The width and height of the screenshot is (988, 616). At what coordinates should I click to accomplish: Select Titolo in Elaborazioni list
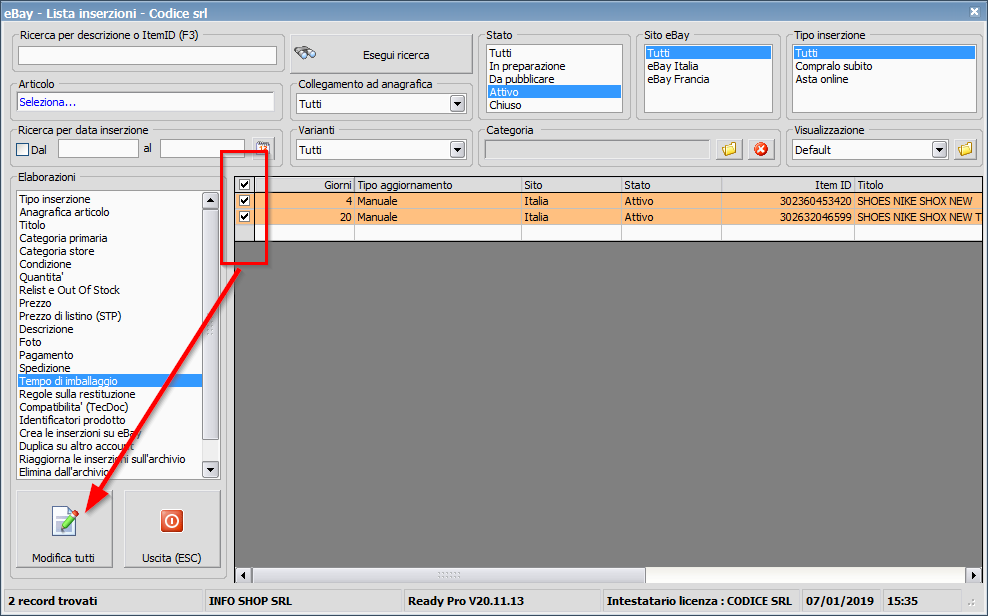(x=110, y=225)
